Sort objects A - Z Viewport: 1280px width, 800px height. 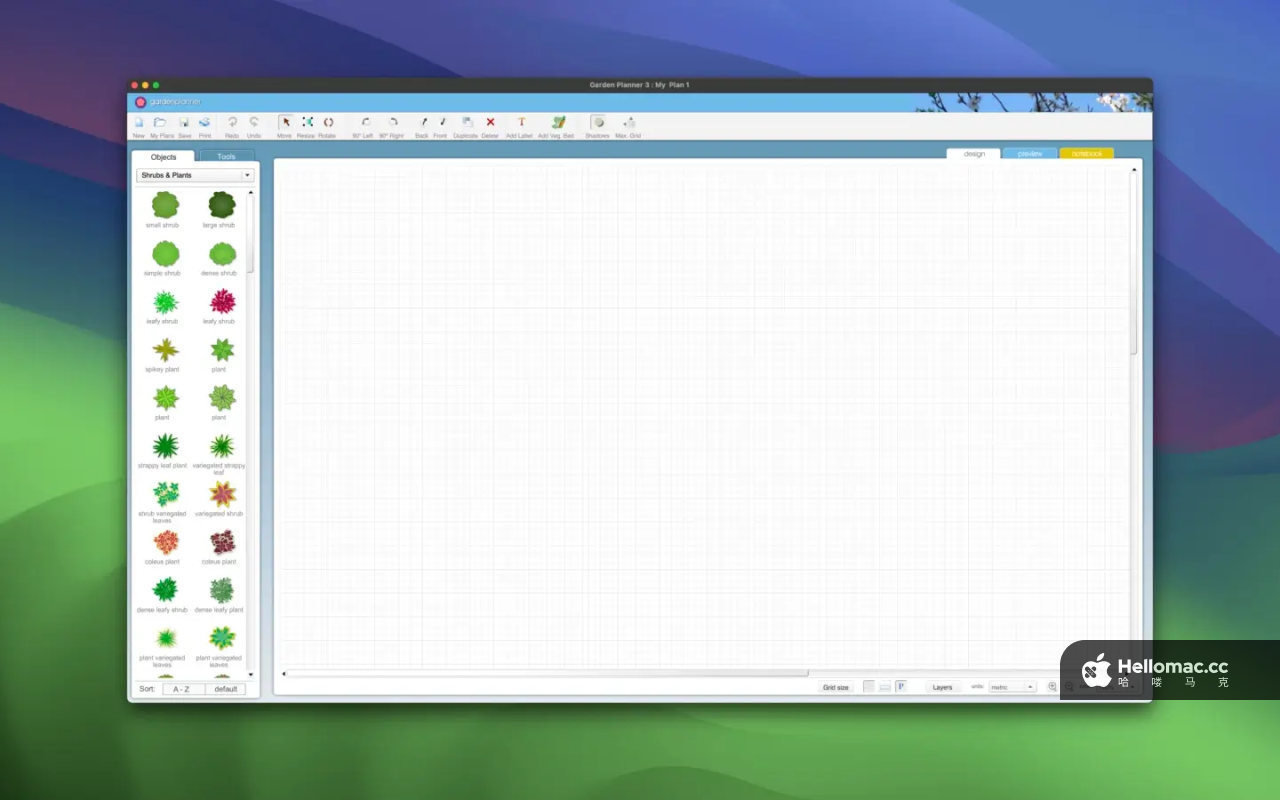pyautogui.click(x=184, y=689)
